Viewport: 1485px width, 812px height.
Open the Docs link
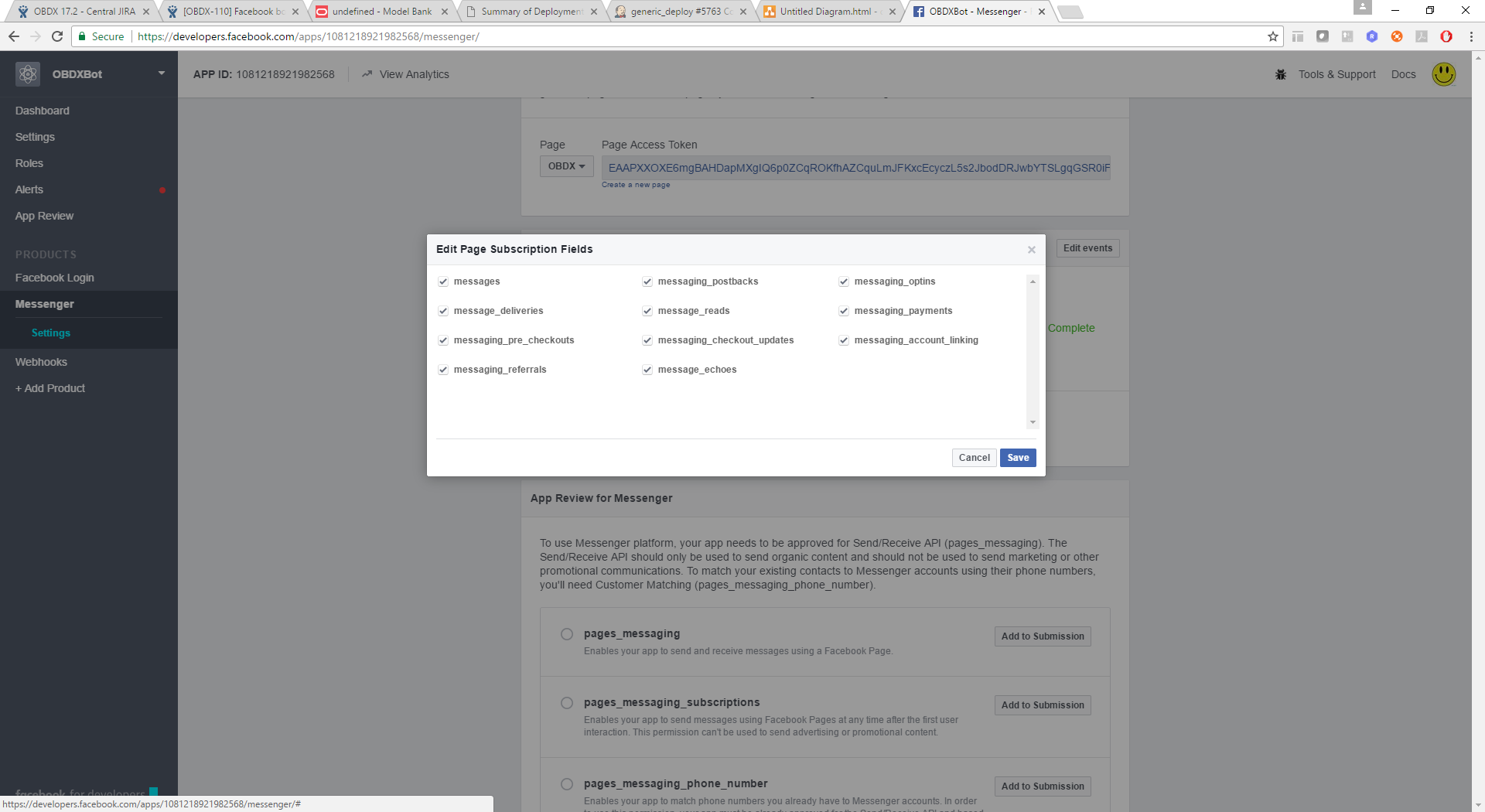click(x=1403, y=74)
